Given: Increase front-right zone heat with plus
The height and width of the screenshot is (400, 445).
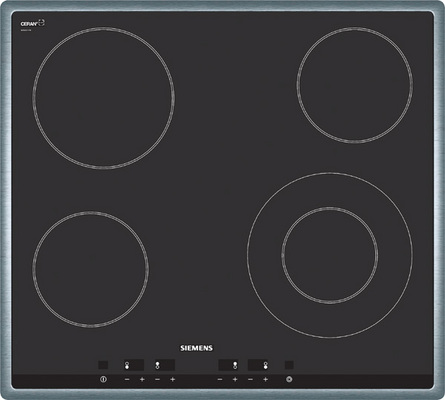Looking at the screenshot, I should point(265,379).
